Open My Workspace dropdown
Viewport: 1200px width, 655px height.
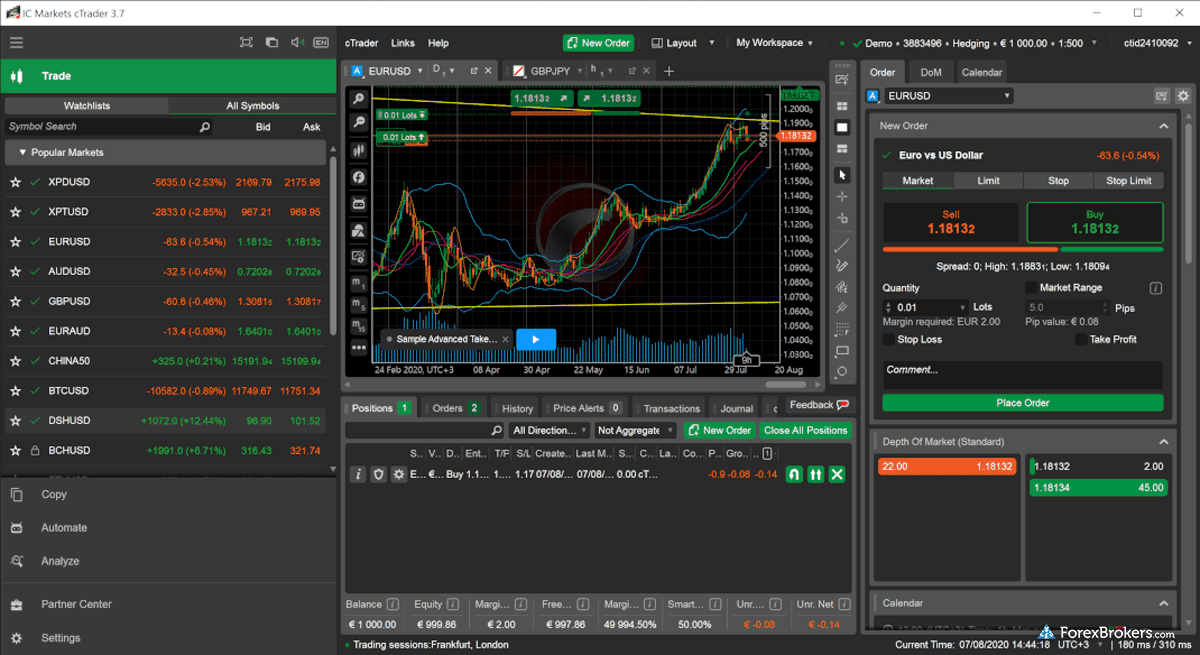point(775,43)
